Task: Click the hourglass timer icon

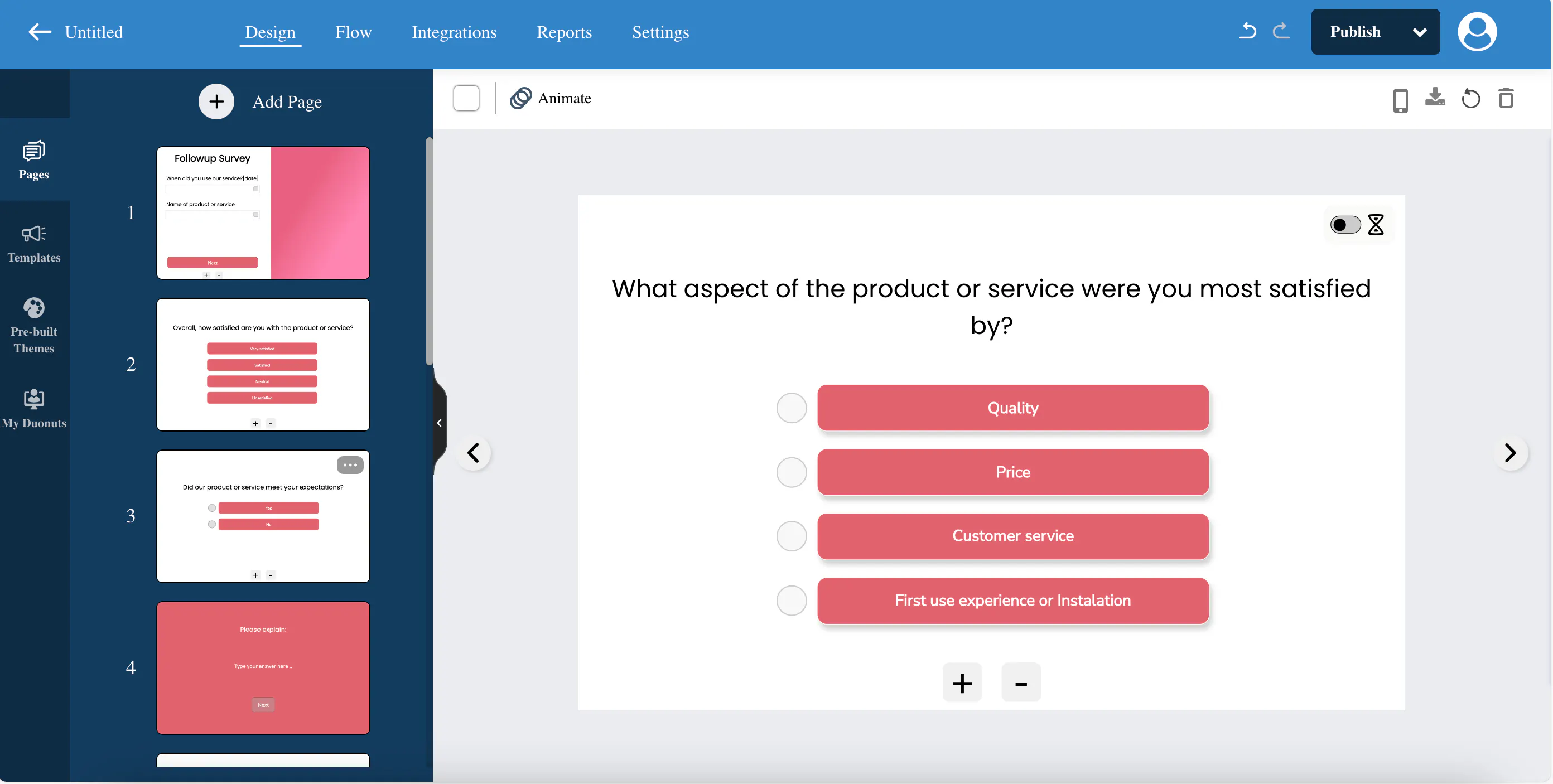Action: coord(1376,225)
